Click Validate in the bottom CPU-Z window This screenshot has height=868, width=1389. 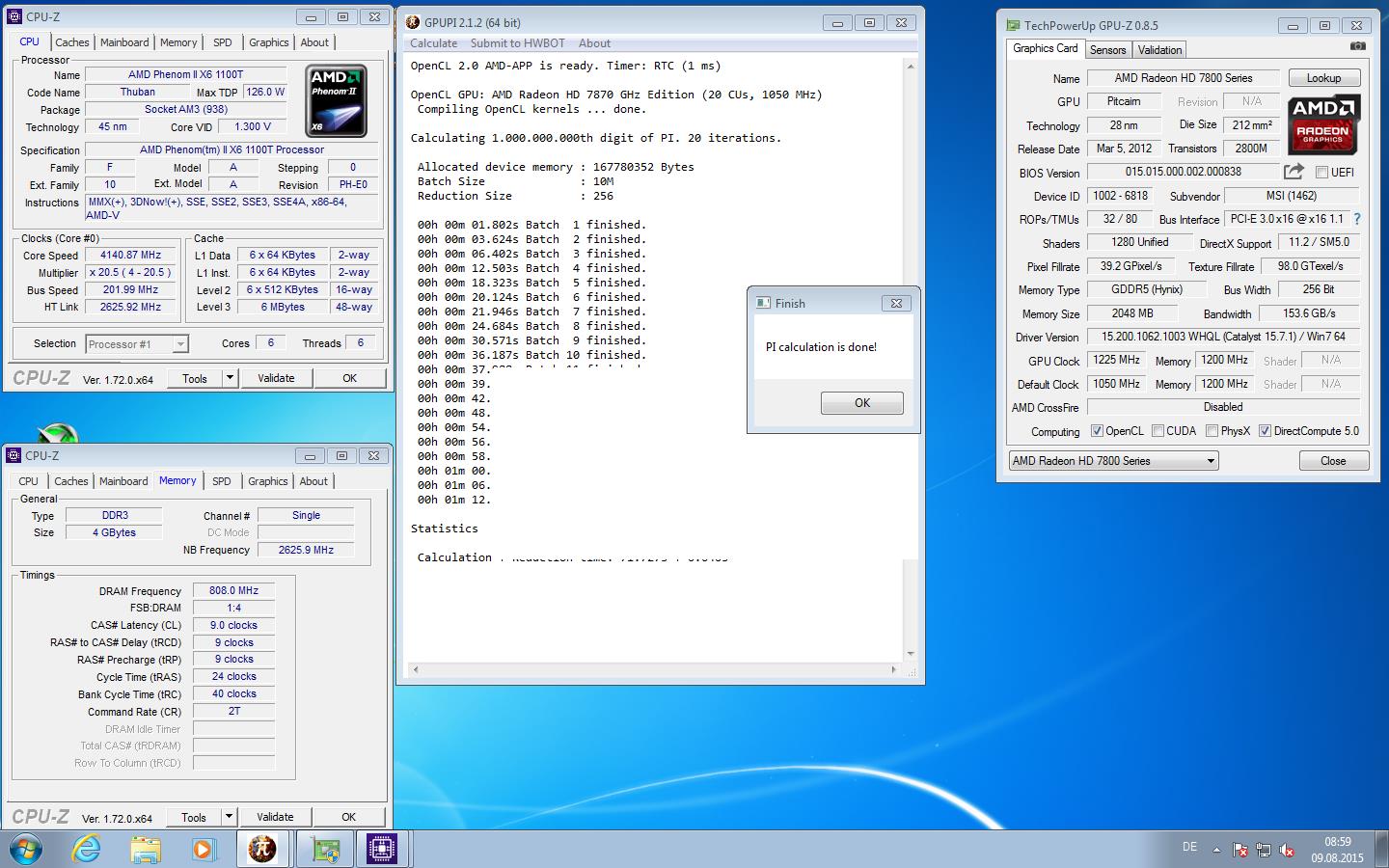(275, 817)
